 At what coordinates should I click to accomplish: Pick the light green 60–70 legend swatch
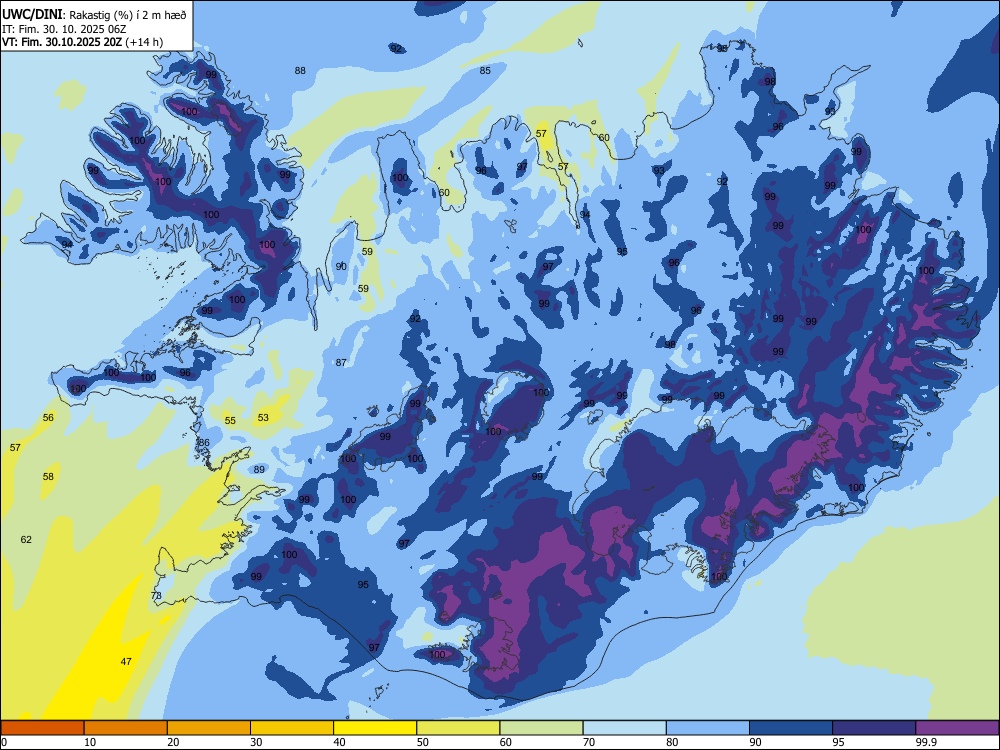[541, 728]
